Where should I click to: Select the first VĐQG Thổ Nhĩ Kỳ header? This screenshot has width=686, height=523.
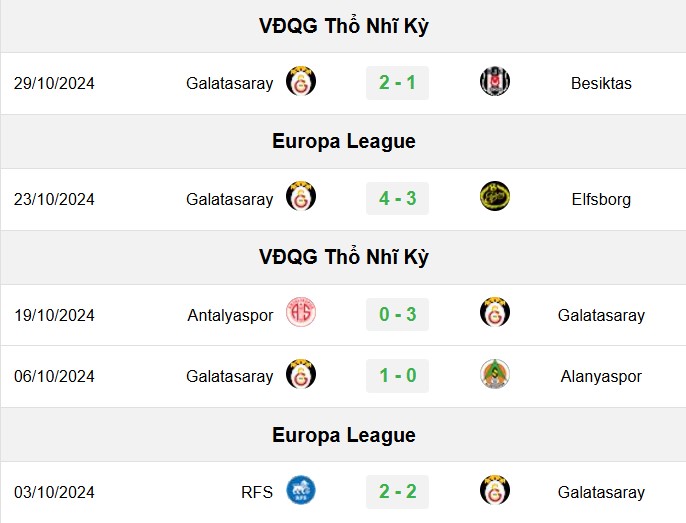coord(343,26)
